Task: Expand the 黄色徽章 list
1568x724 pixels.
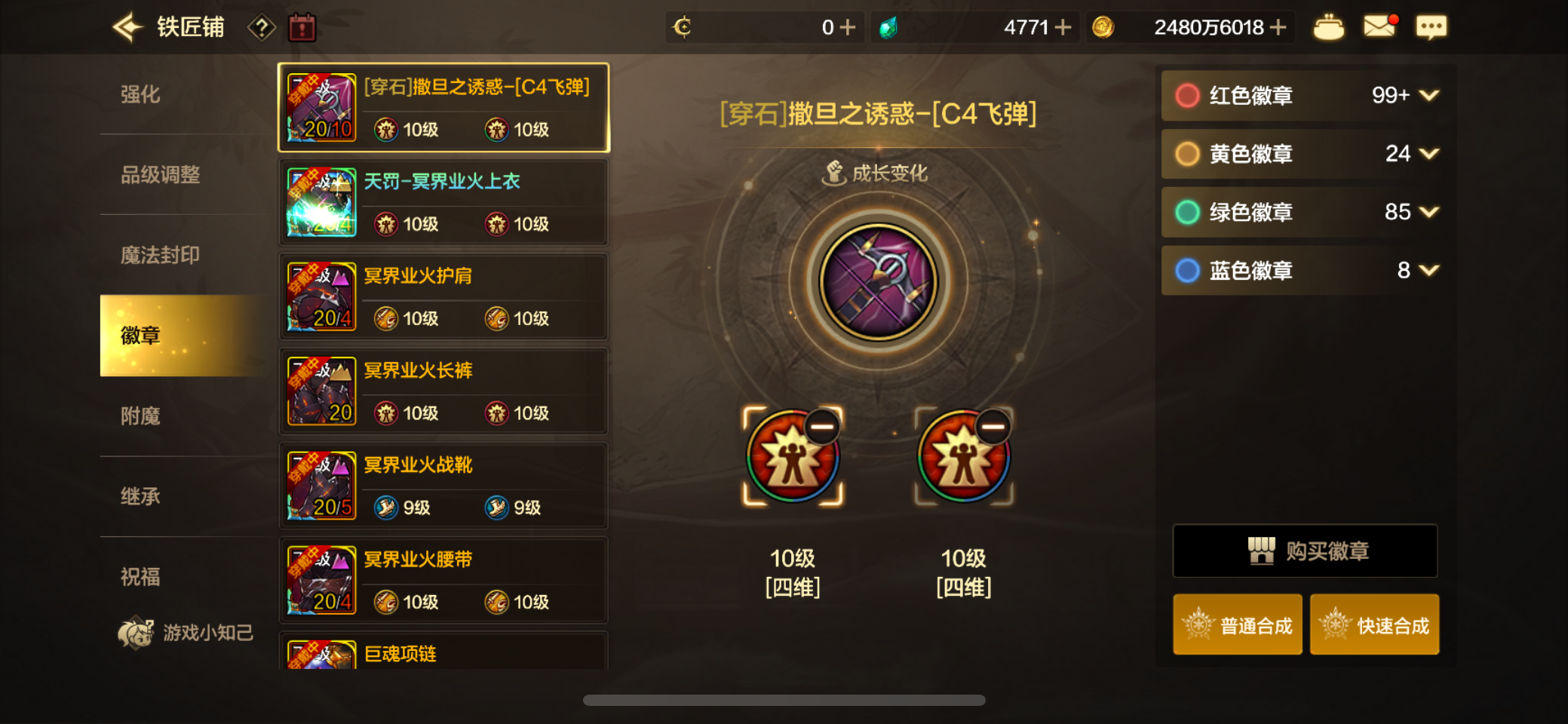Action: coord(1428,154)
